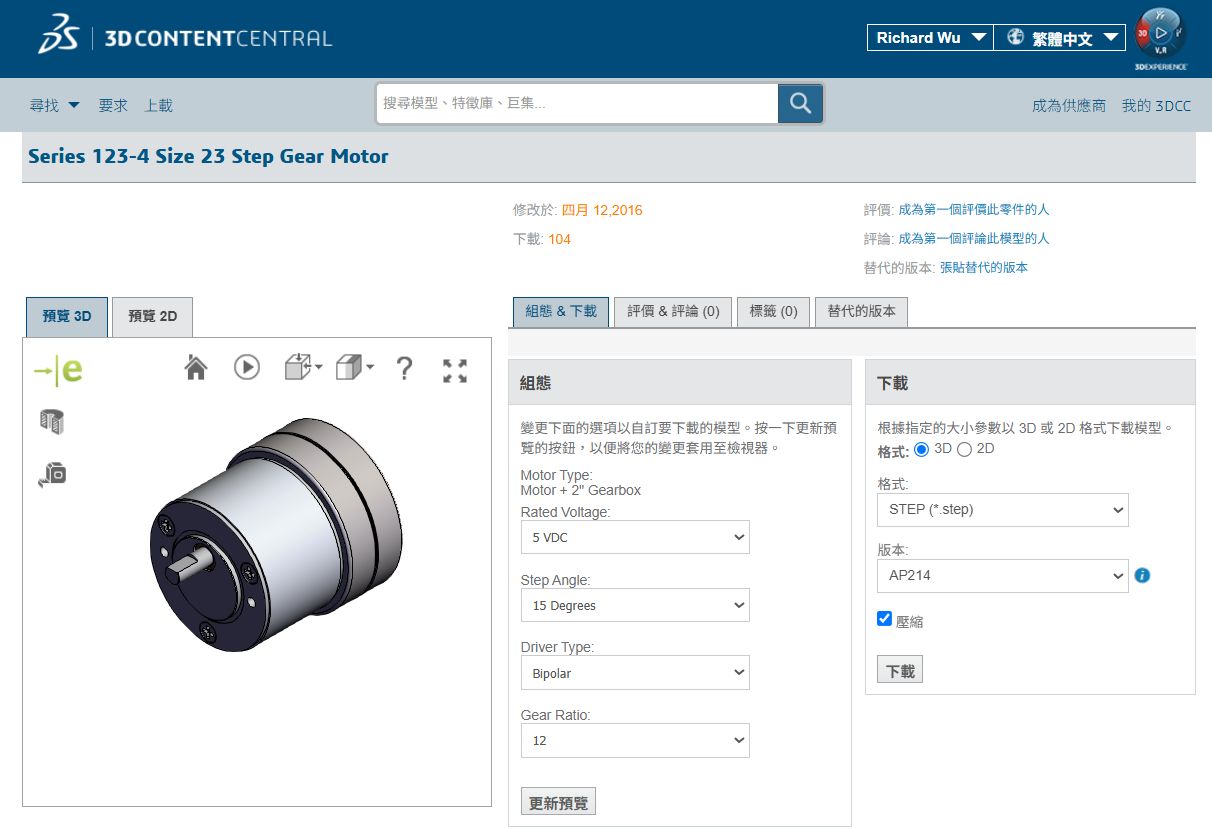Click the viewer help question mark

(404, 369)
